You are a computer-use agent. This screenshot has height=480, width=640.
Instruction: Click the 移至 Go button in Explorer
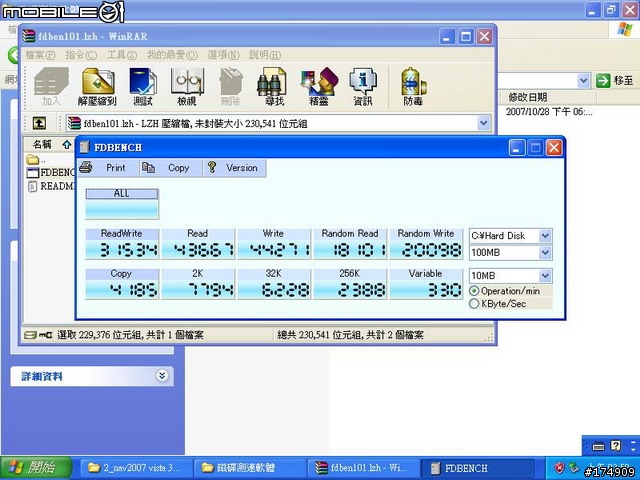[x=615, y=80]
